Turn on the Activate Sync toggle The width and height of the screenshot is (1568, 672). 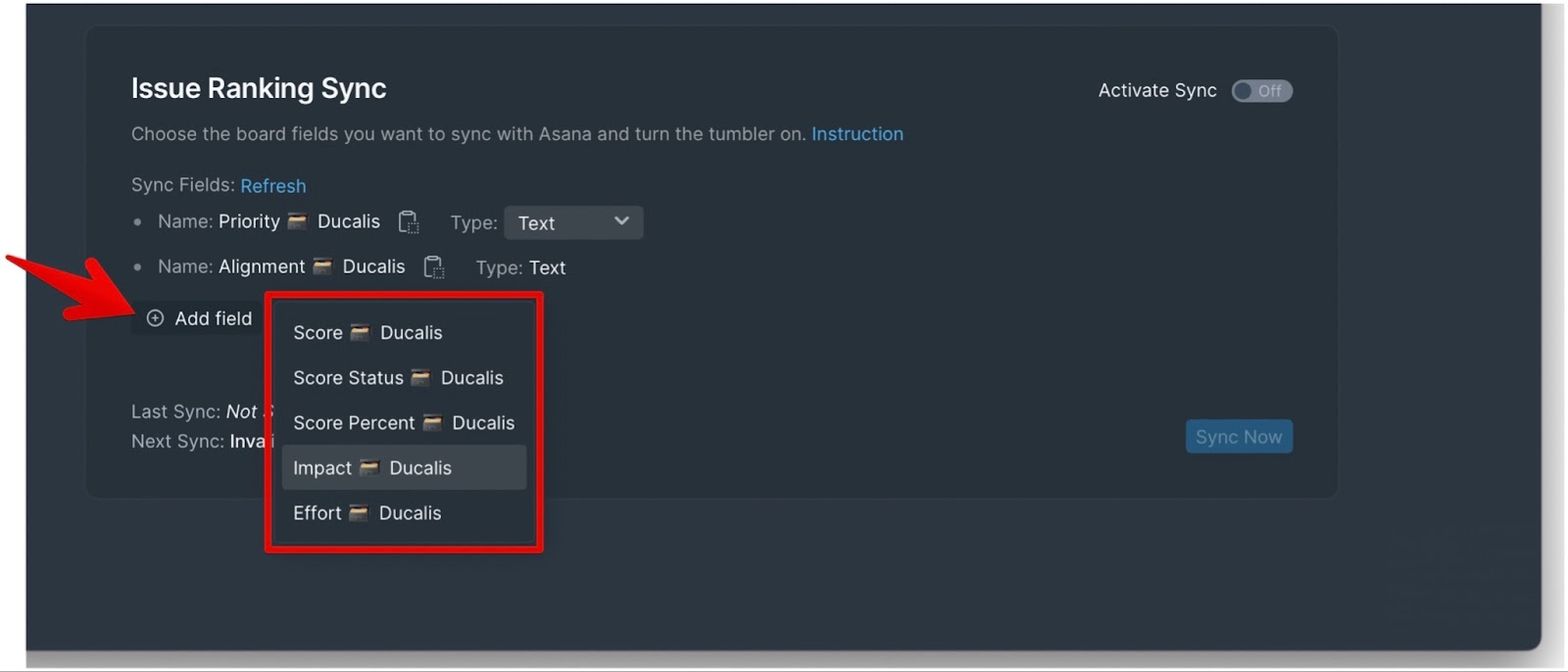tap(1261, 91)
